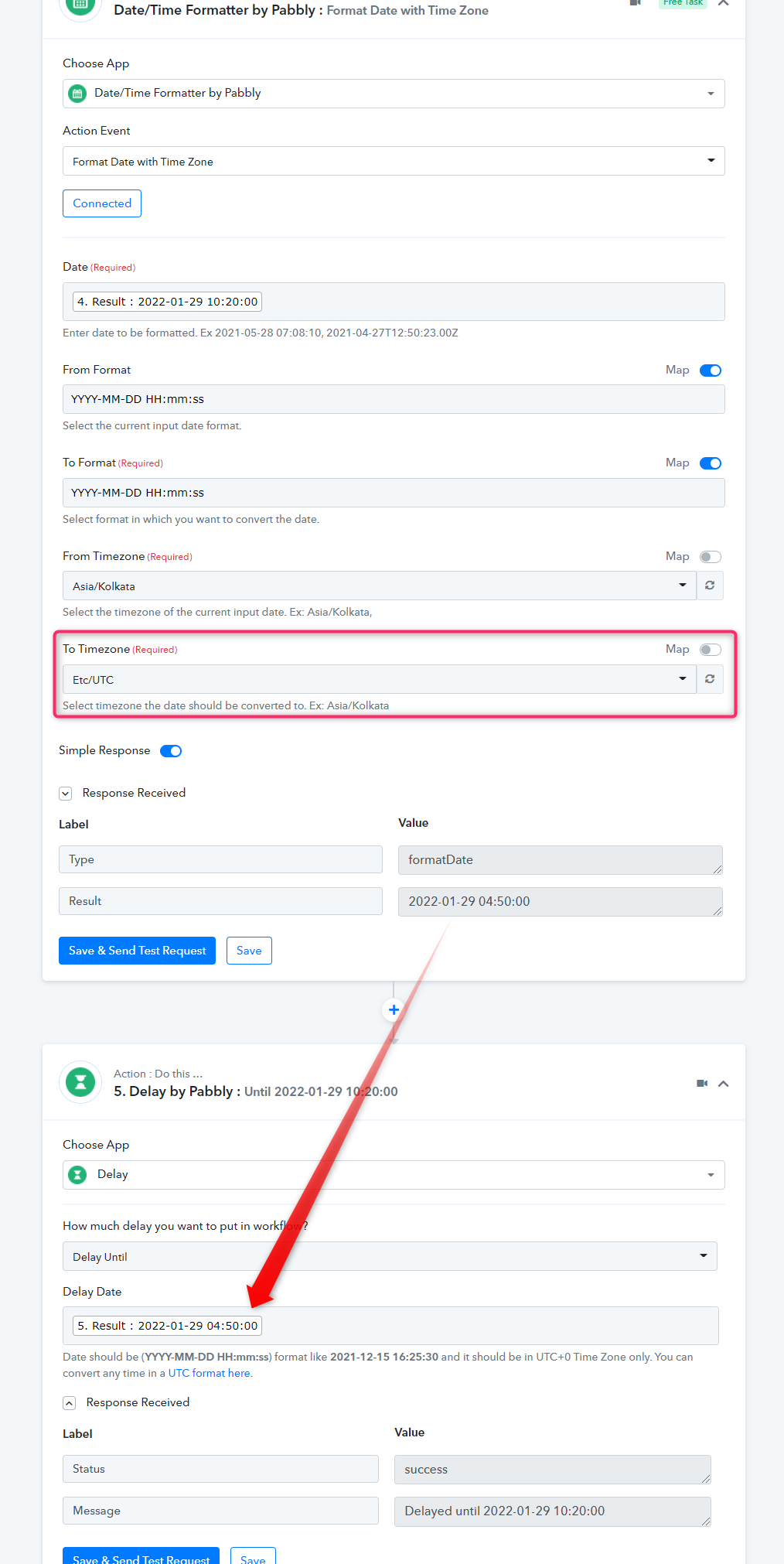Collapse formatter Response Received section checkbox
Viewport: 784px width, 1564px height.
coord(66,794)
